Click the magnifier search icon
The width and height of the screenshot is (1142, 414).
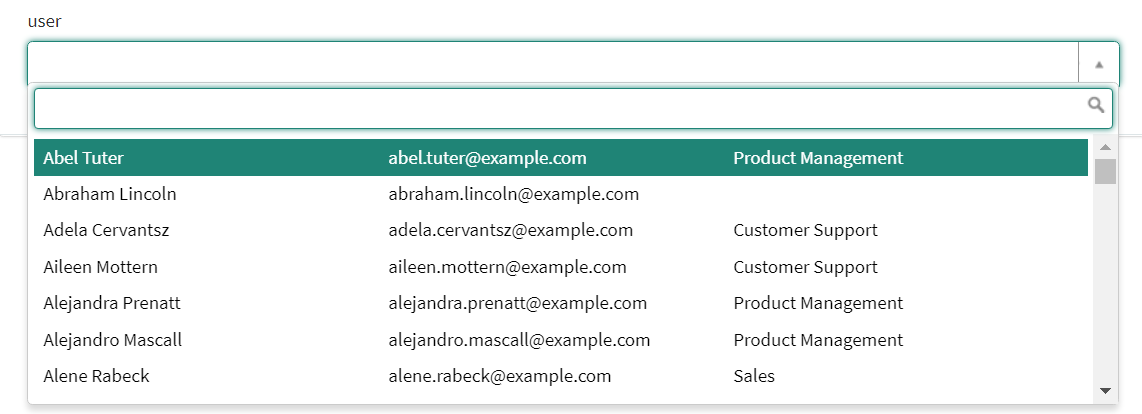[1096, 105]
